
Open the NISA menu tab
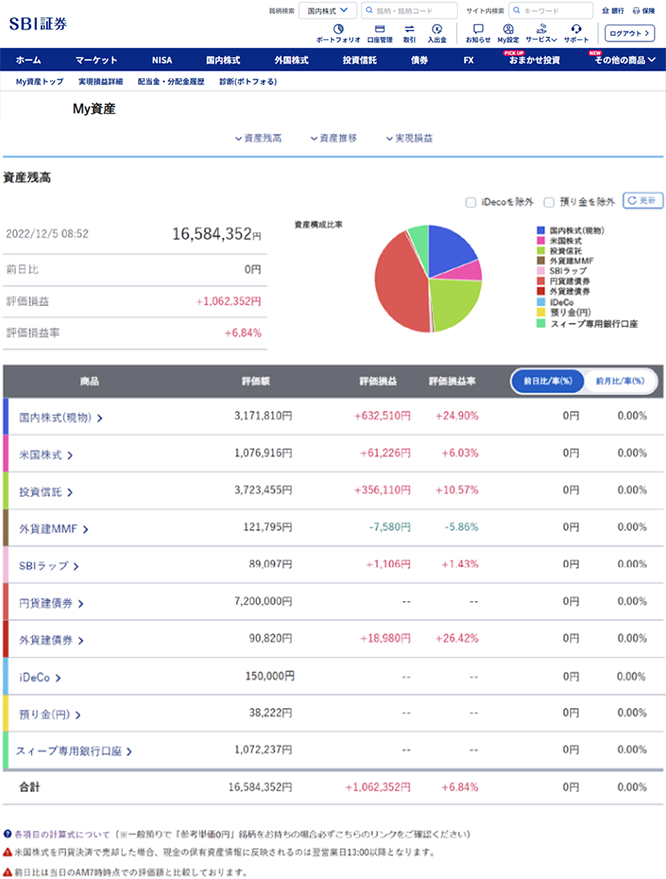pos(162,60)
